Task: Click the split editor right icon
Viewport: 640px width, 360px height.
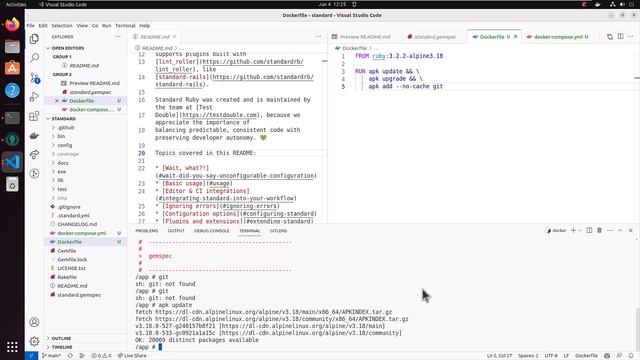Action: pyautogui.click(x=620, y=37)
